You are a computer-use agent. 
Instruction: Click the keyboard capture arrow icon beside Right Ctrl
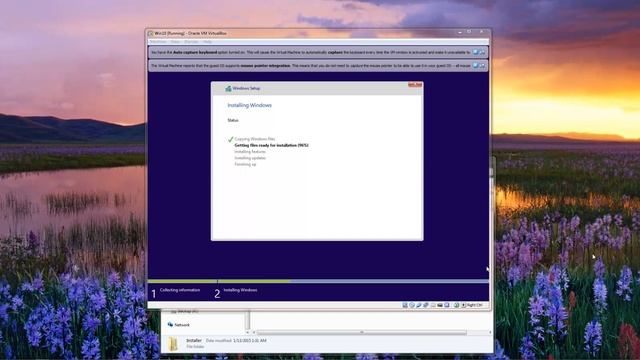click(x=463, y=305)
